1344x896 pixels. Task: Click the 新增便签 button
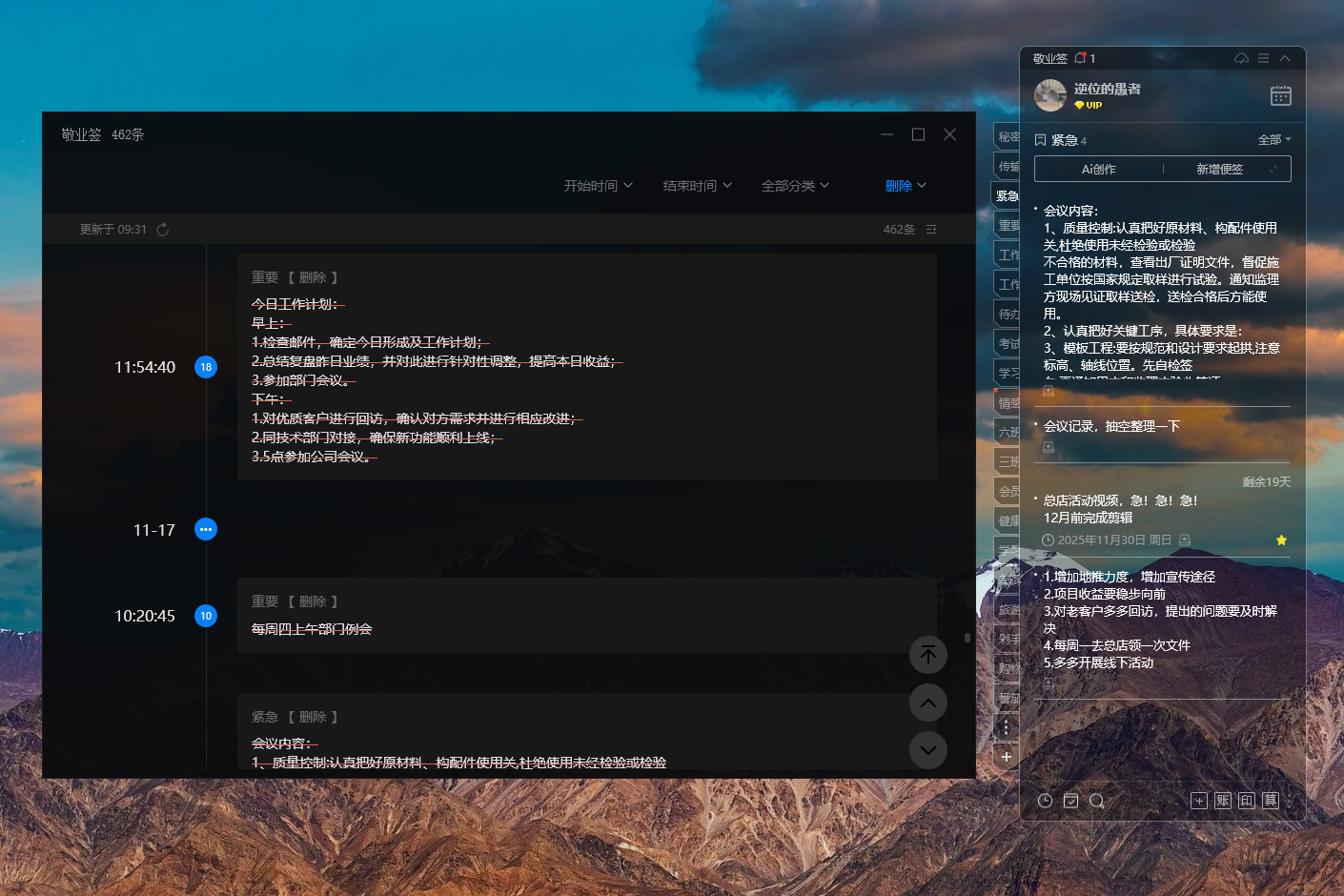pyautogui.click(x=1218, y=168)
